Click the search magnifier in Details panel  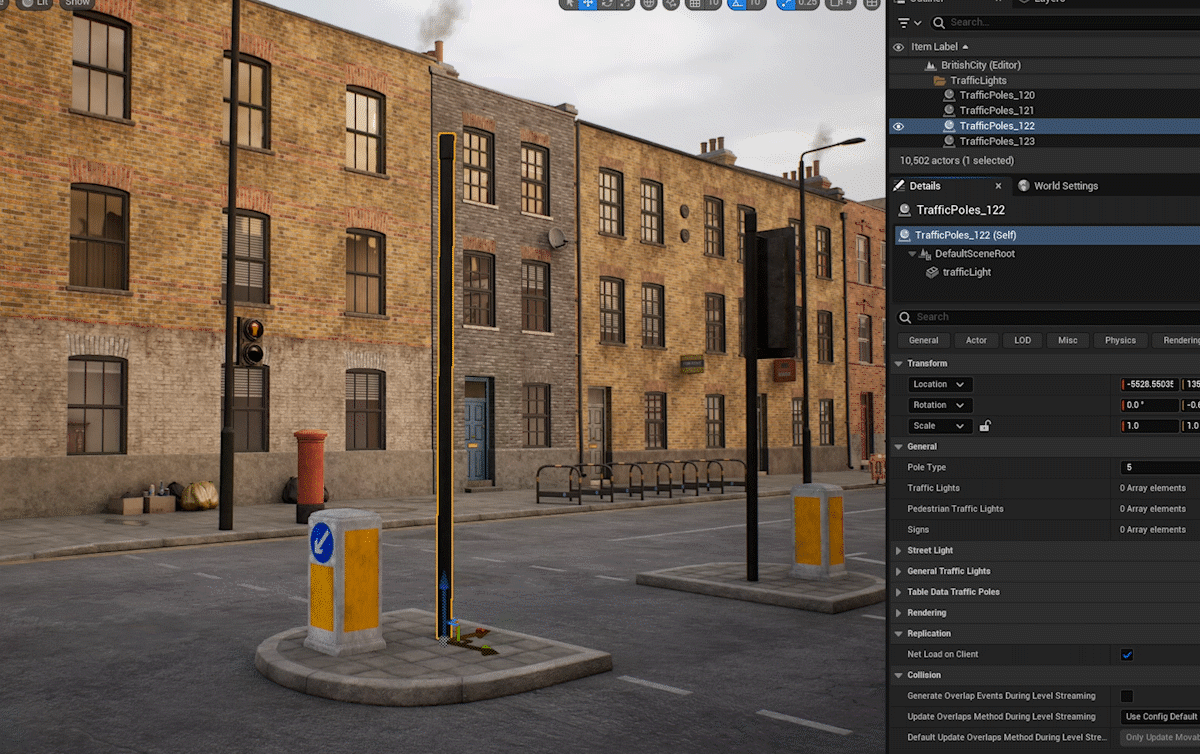pyautogui.click(x=906, y=317)
